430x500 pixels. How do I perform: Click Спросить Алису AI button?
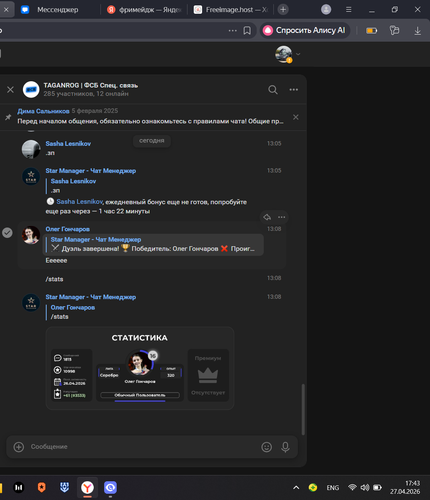(x=305, y=30)
